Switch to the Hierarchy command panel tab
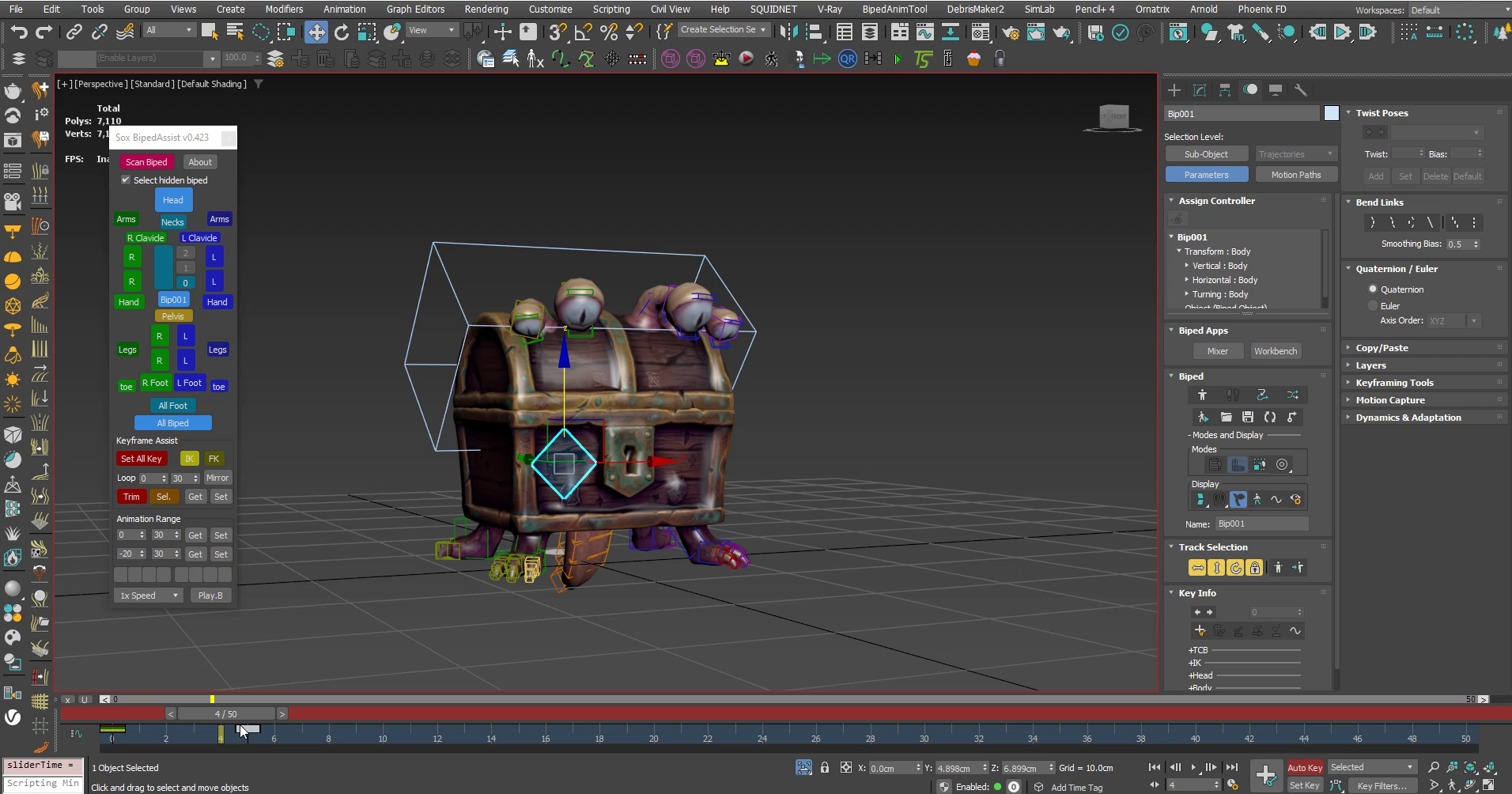Screen dimensions: 1512x794 pos(1225,90)
